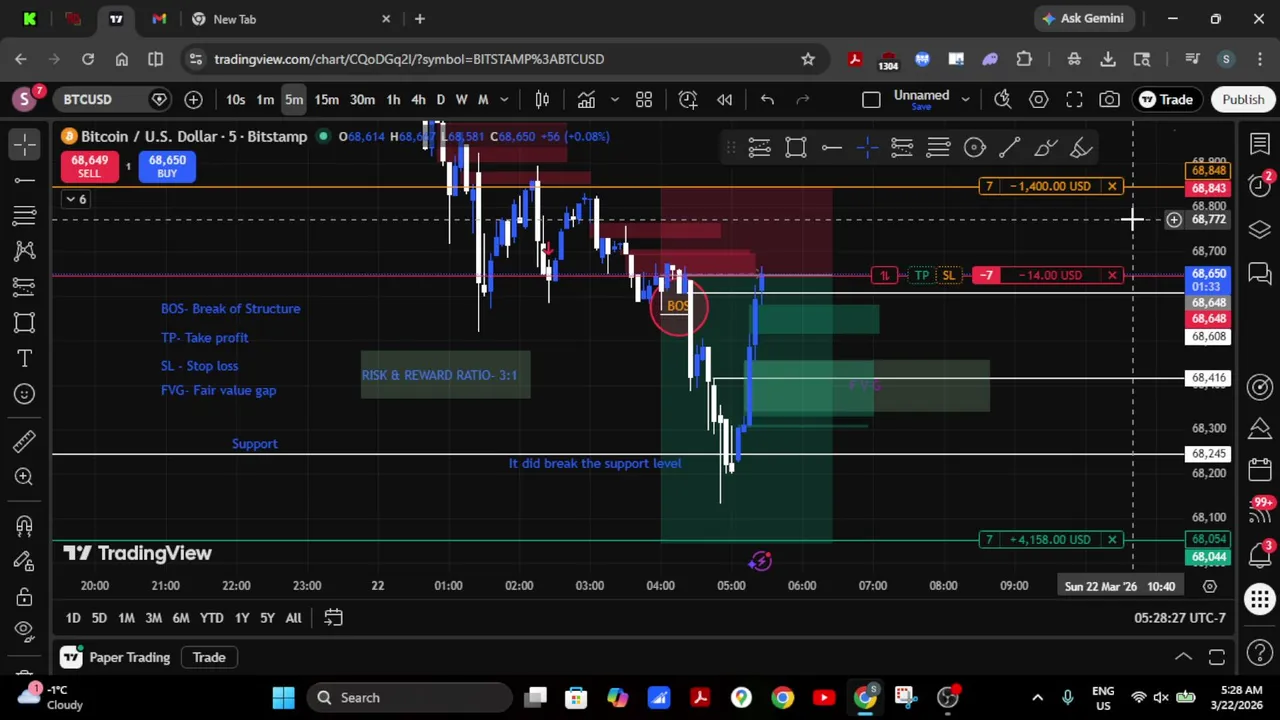Enter fullscreen mode

pos(1074,99)
